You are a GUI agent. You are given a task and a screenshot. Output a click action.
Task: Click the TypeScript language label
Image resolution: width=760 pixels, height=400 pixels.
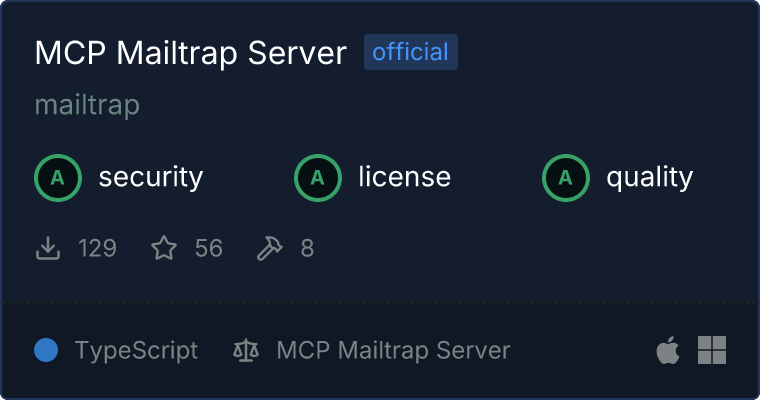tap(136, 350)
